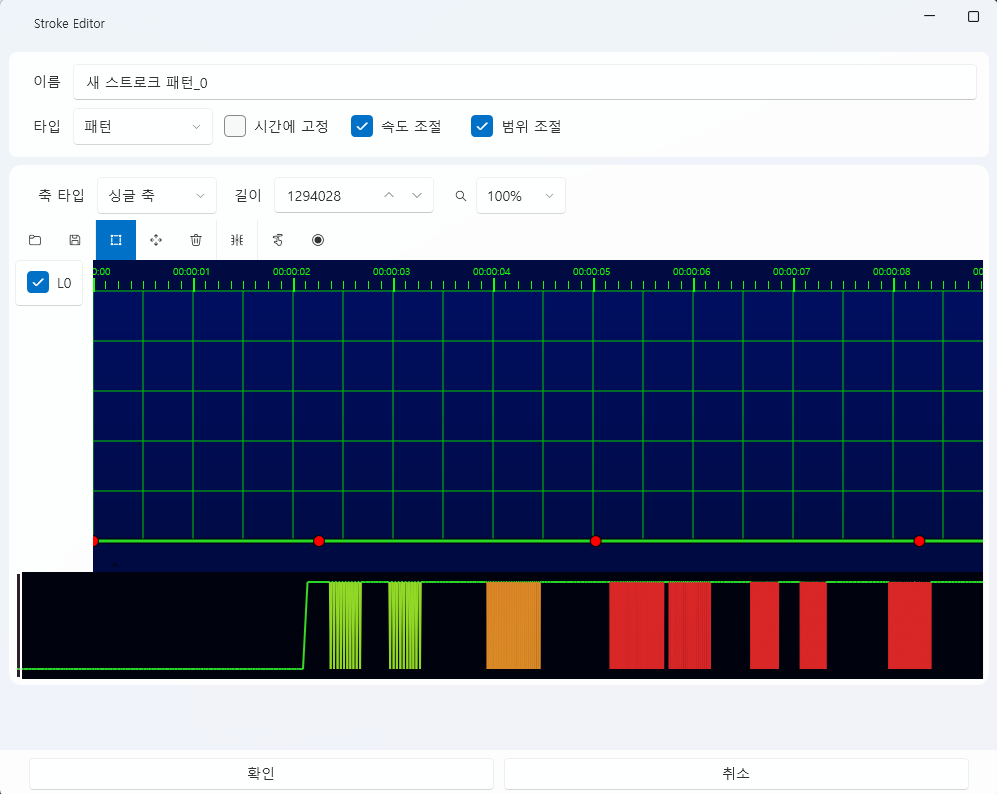The height and width of the screenshot is (794, 997).
Task: Uncheck the 속도 조절 checkbox
Action: coord(362,126)
